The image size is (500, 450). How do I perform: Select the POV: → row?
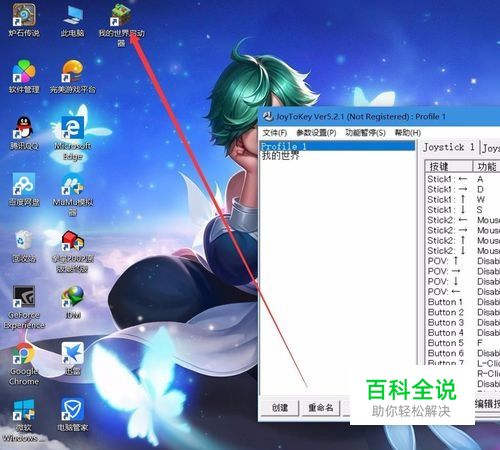(463, 271)
